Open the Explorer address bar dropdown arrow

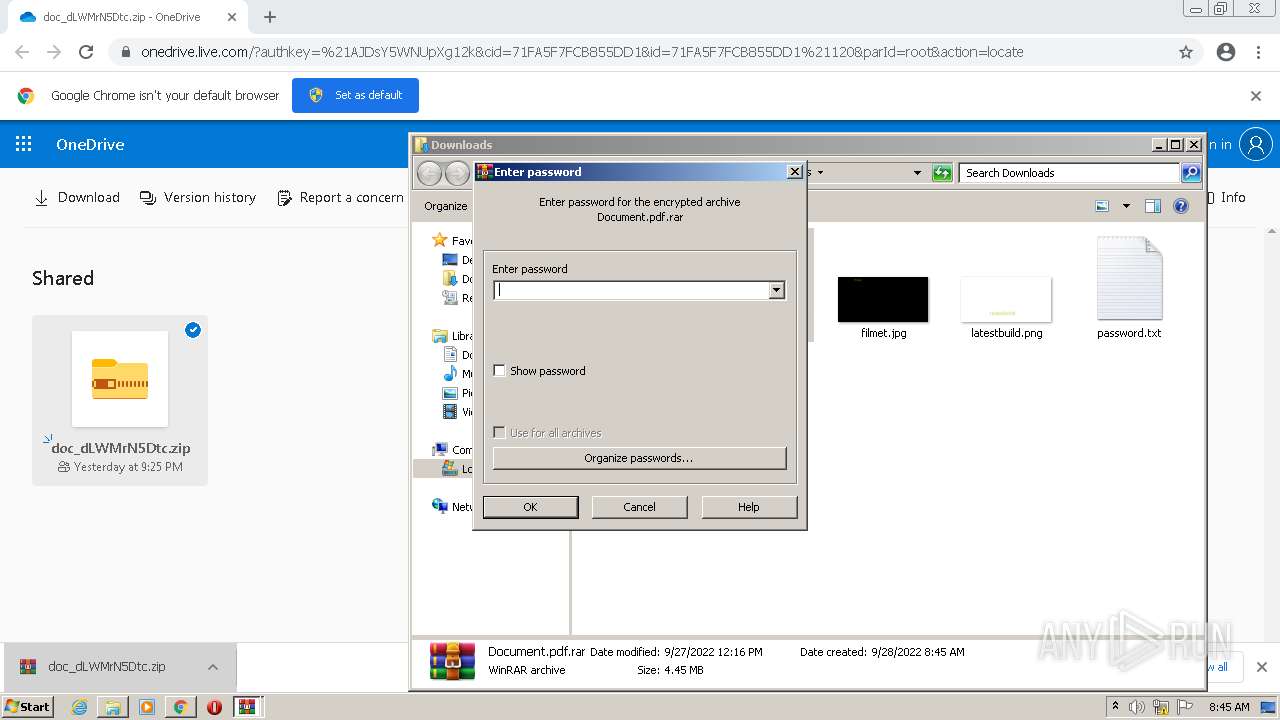[x=917, y=173]
